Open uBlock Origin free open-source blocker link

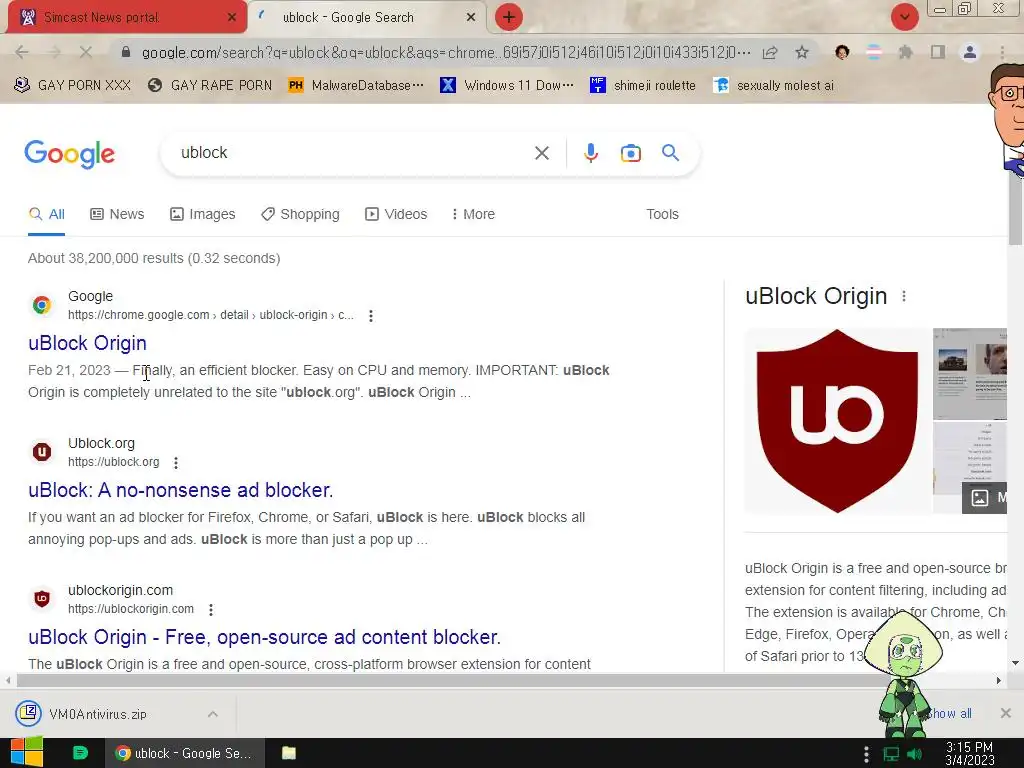pos(264,637)
